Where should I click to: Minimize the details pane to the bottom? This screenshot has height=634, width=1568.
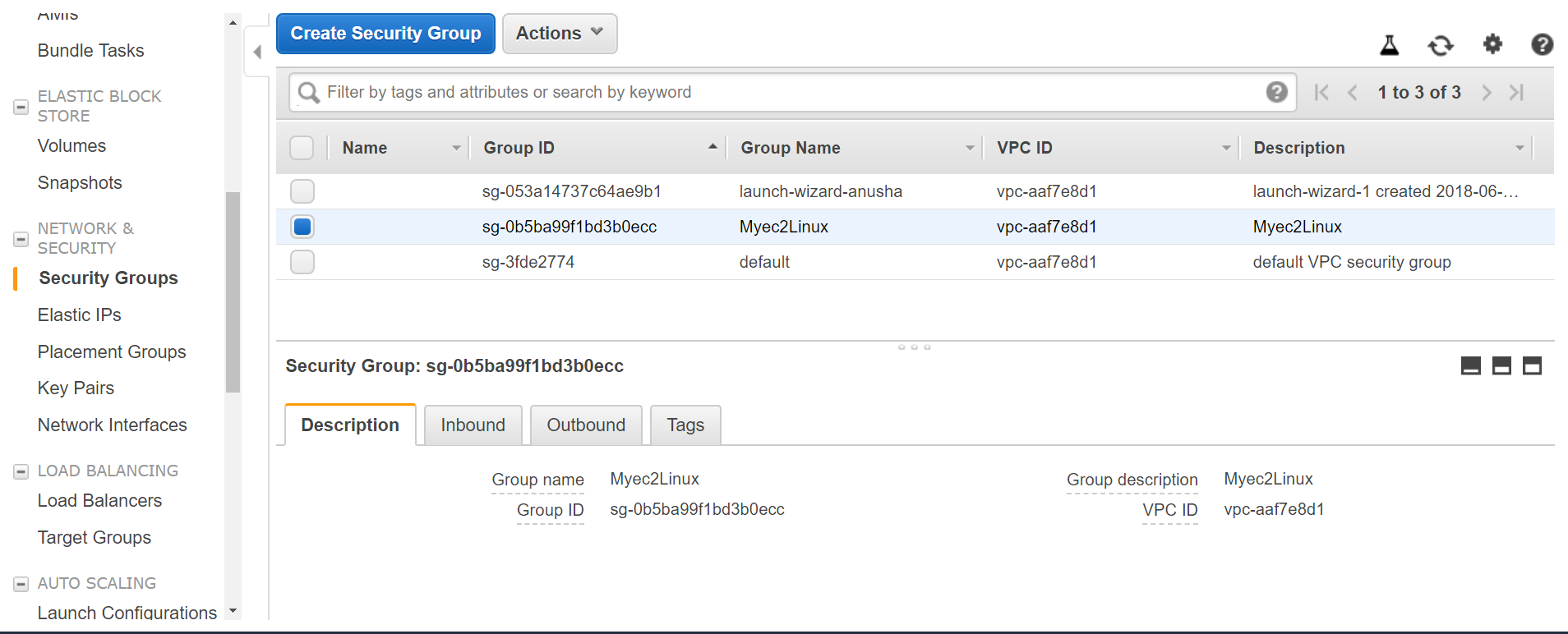point(1470,366)
